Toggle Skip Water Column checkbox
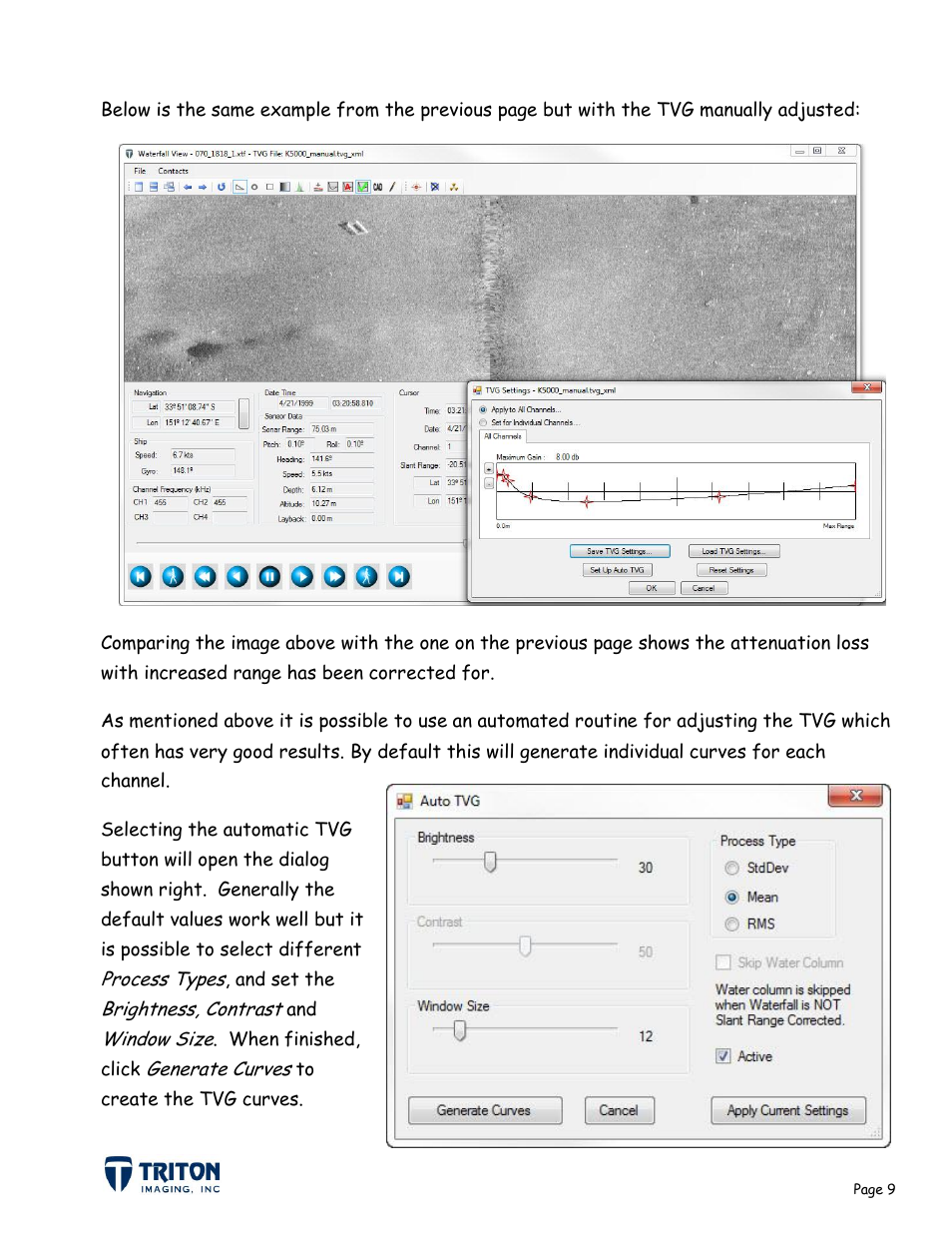 tap(723, 962)
